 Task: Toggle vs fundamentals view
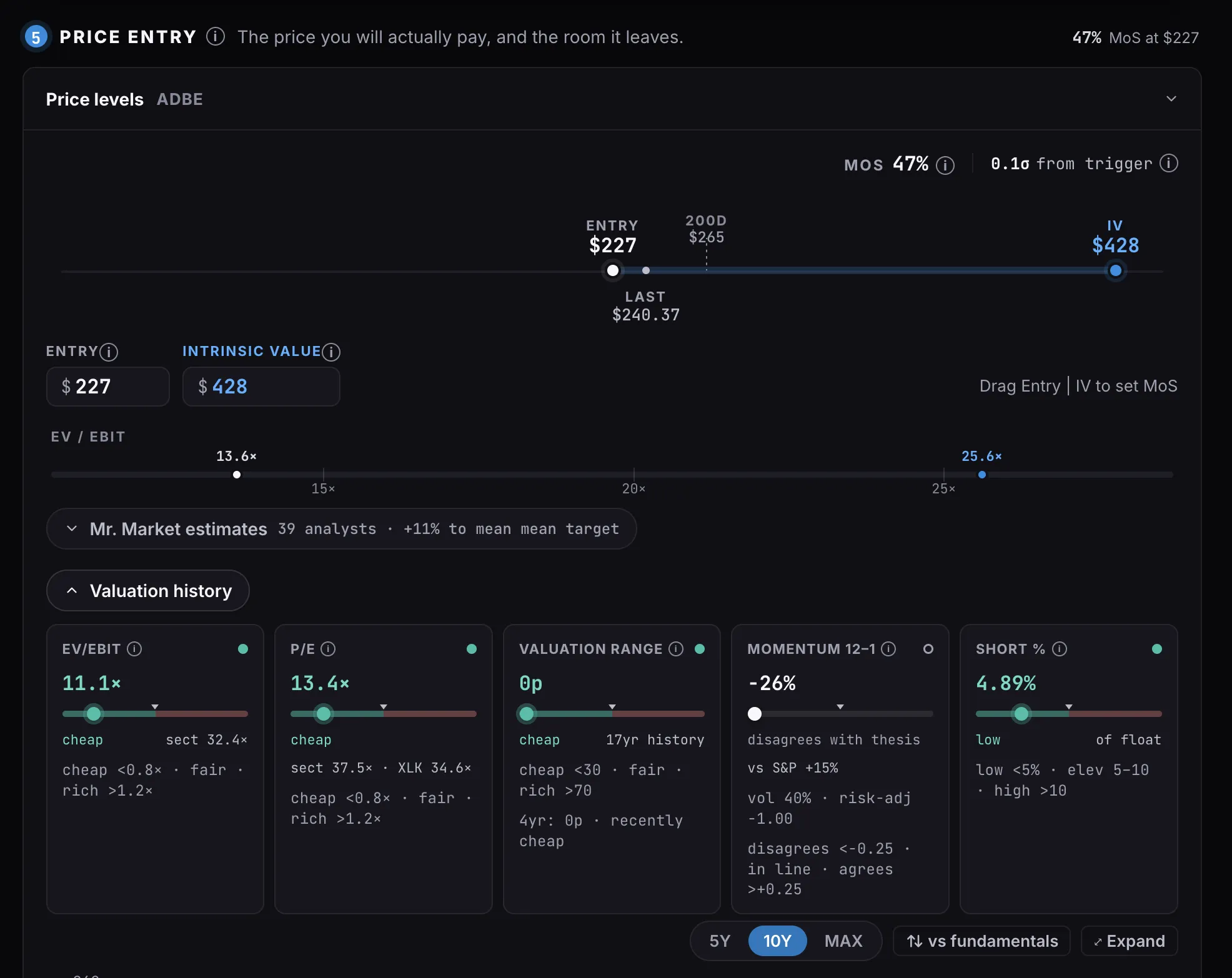point(982,941)
